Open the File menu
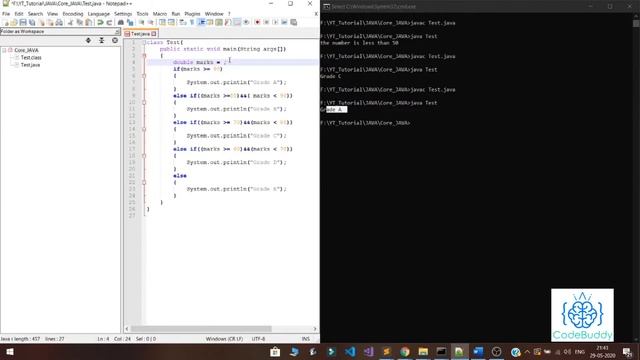Viewport: 640px width, 360px height. 6,14
